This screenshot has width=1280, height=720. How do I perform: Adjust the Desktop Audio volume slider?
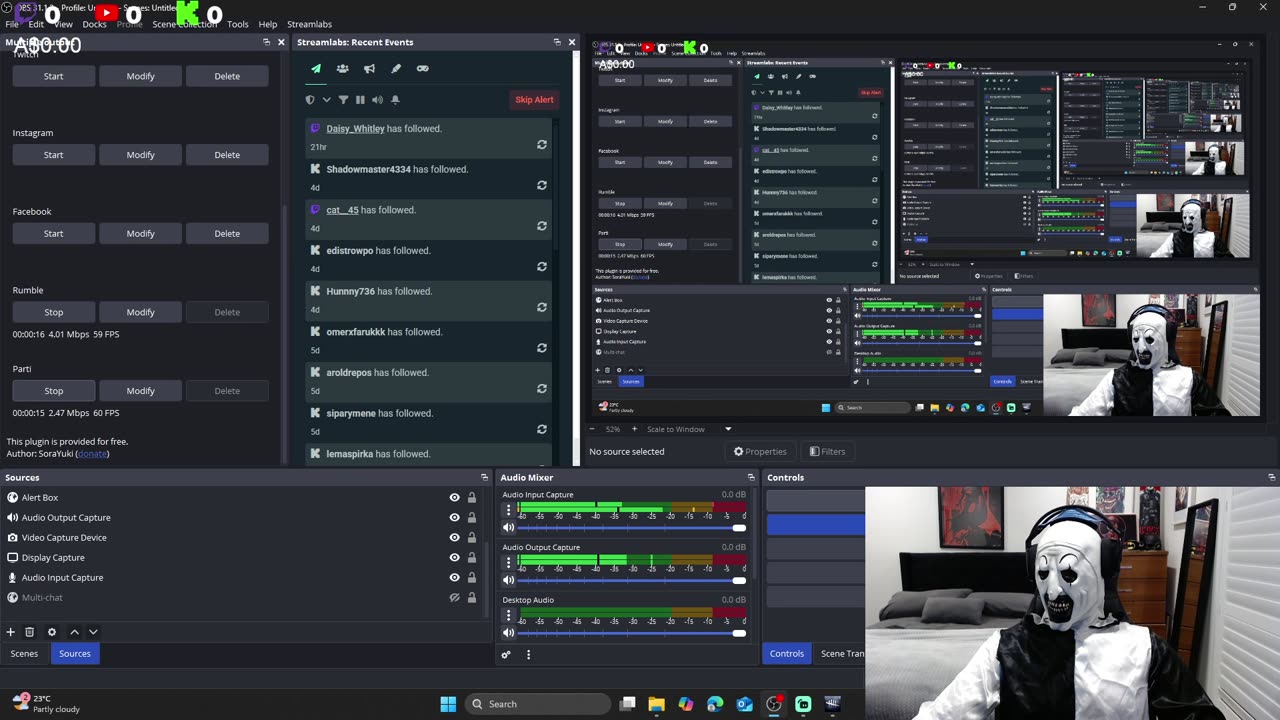(632, 633)
